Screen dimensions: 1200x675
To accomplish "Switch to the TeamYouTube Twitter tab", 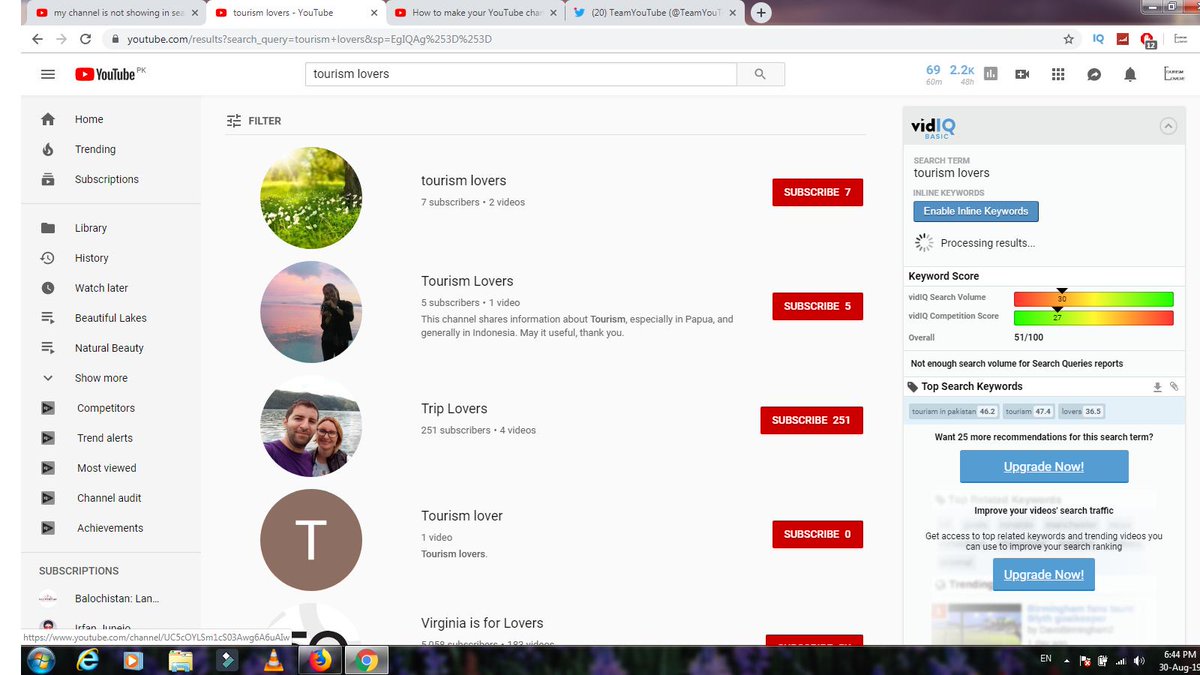I will pyautogui.click(x=655, y=13).
